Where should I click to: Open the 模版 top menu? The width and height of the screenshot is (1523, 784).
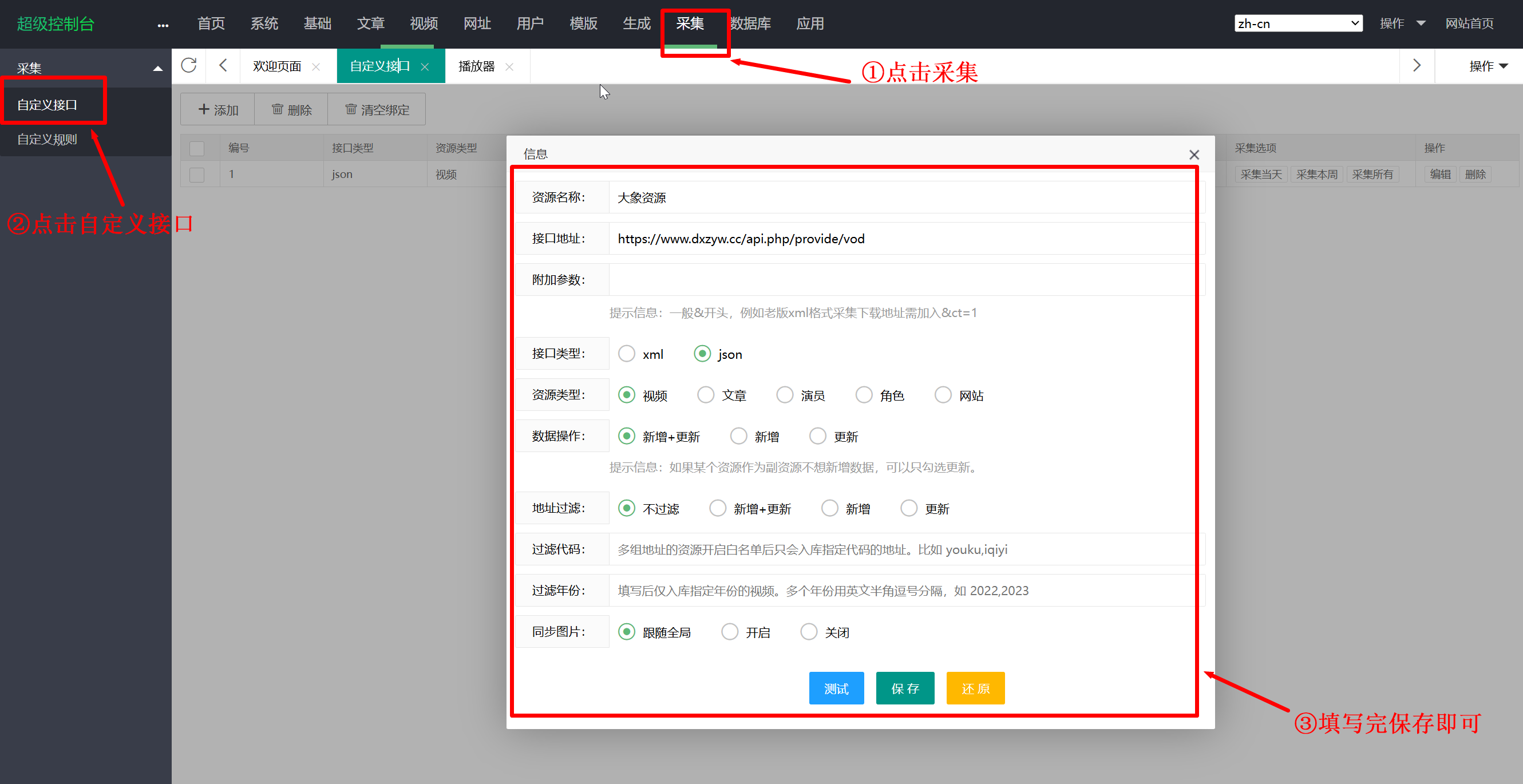pyautogui.click(x=584, y=23)
